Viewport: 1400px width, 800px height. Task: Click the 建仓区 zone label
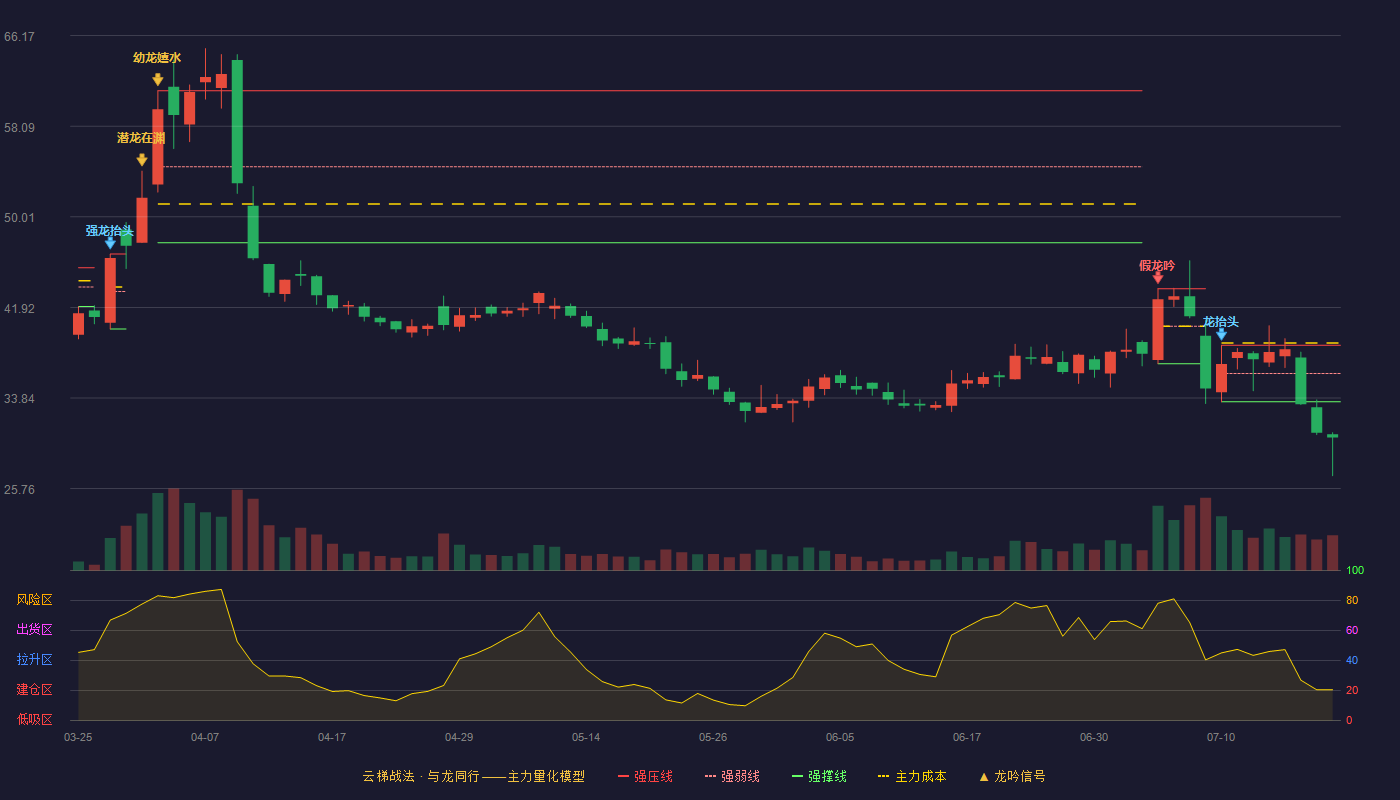pyautogui.click(x=35, y=690)
